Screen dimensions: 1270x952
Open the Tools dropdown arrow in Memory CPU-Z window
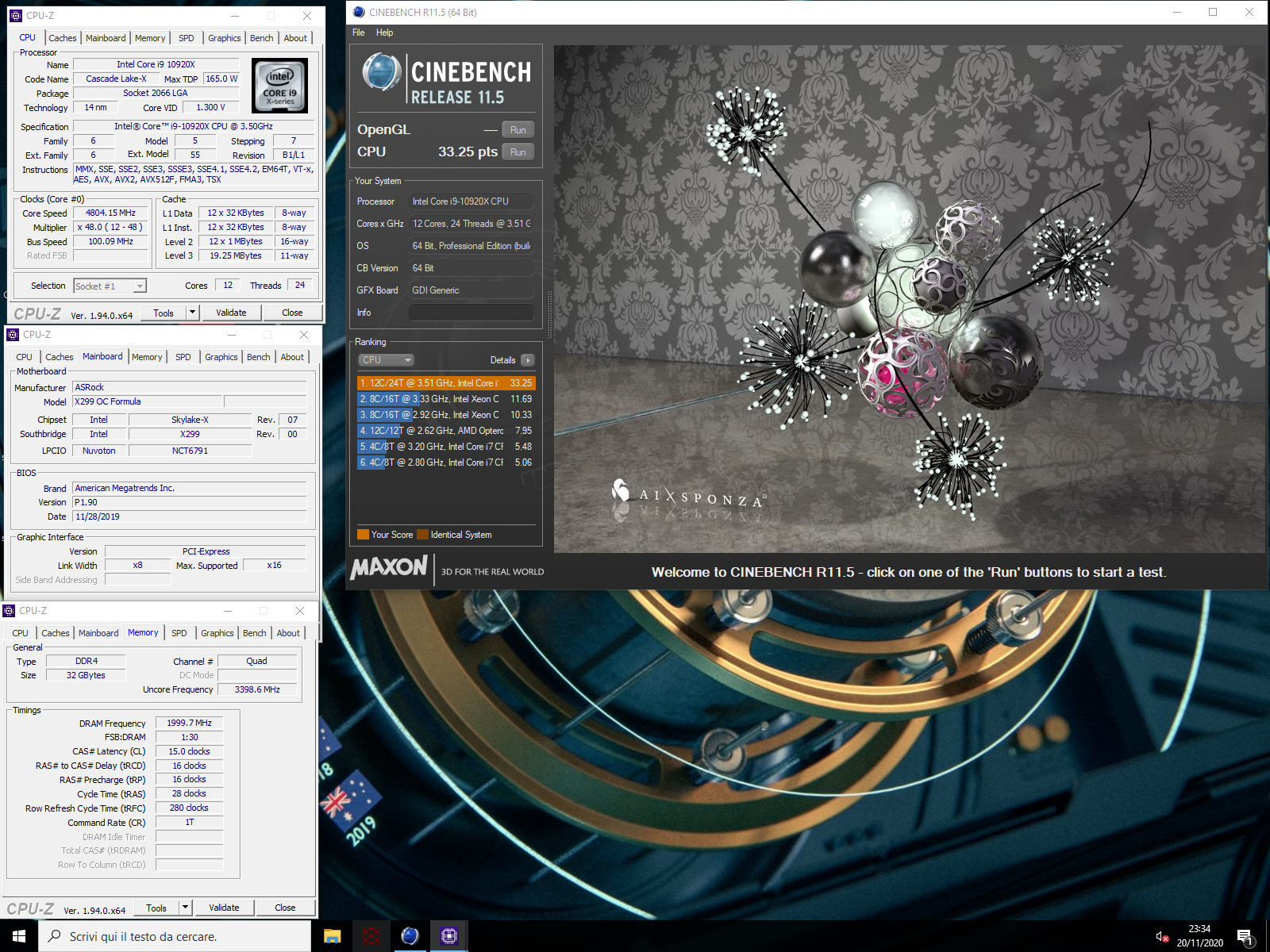[184, 908]
